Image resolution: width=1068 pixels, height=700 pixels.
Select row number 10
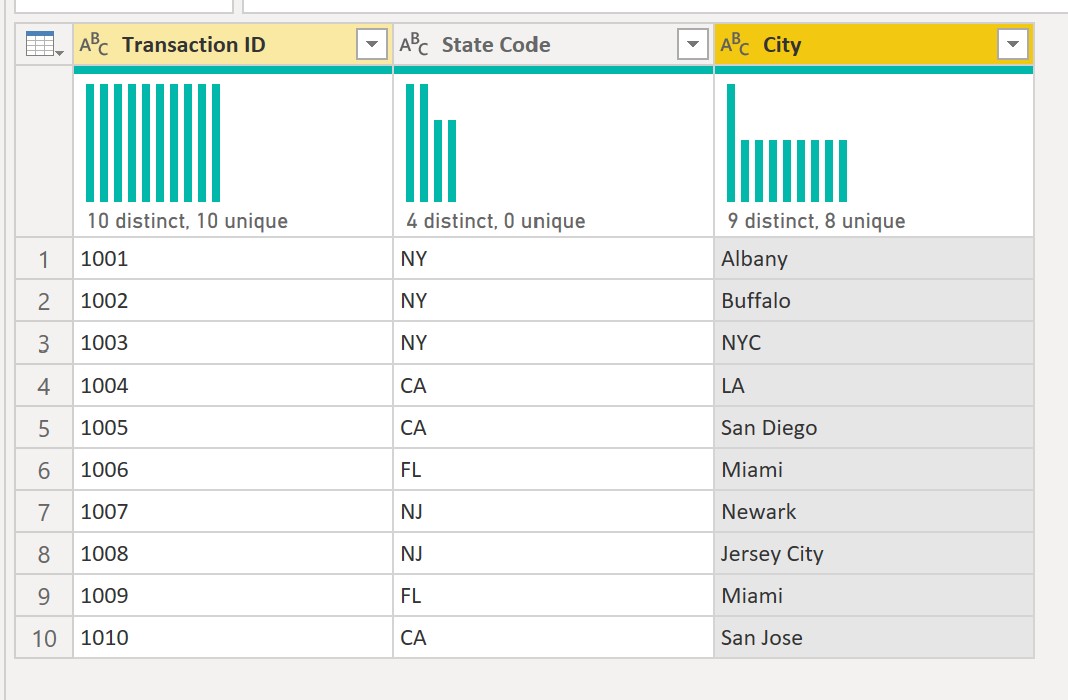pyautogui.click(x=44, y=638)
